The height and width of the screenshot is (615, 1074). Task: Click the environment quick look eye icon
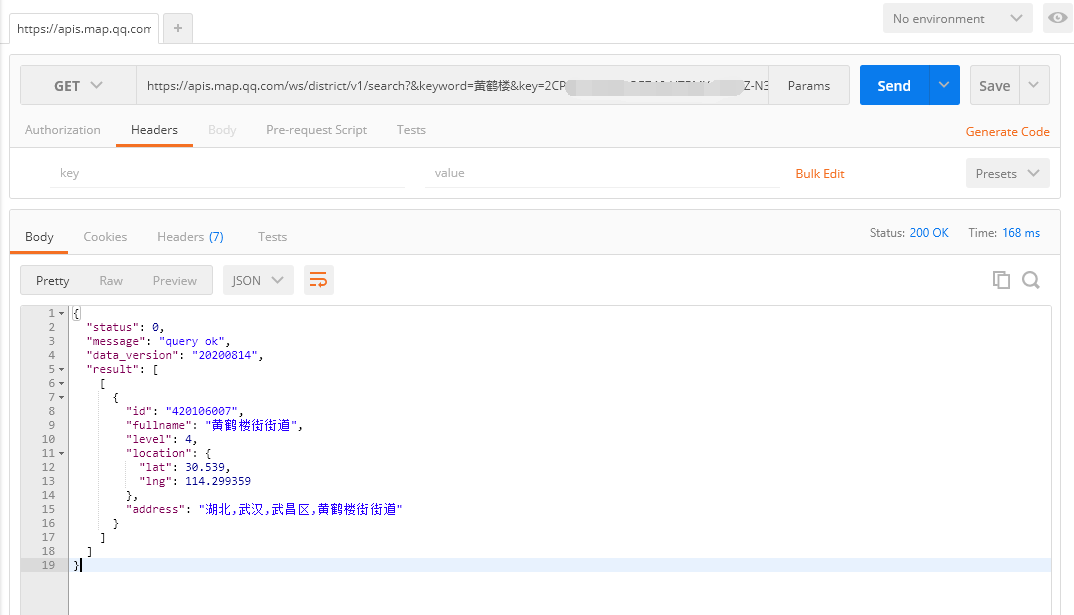coord(1057,18)
